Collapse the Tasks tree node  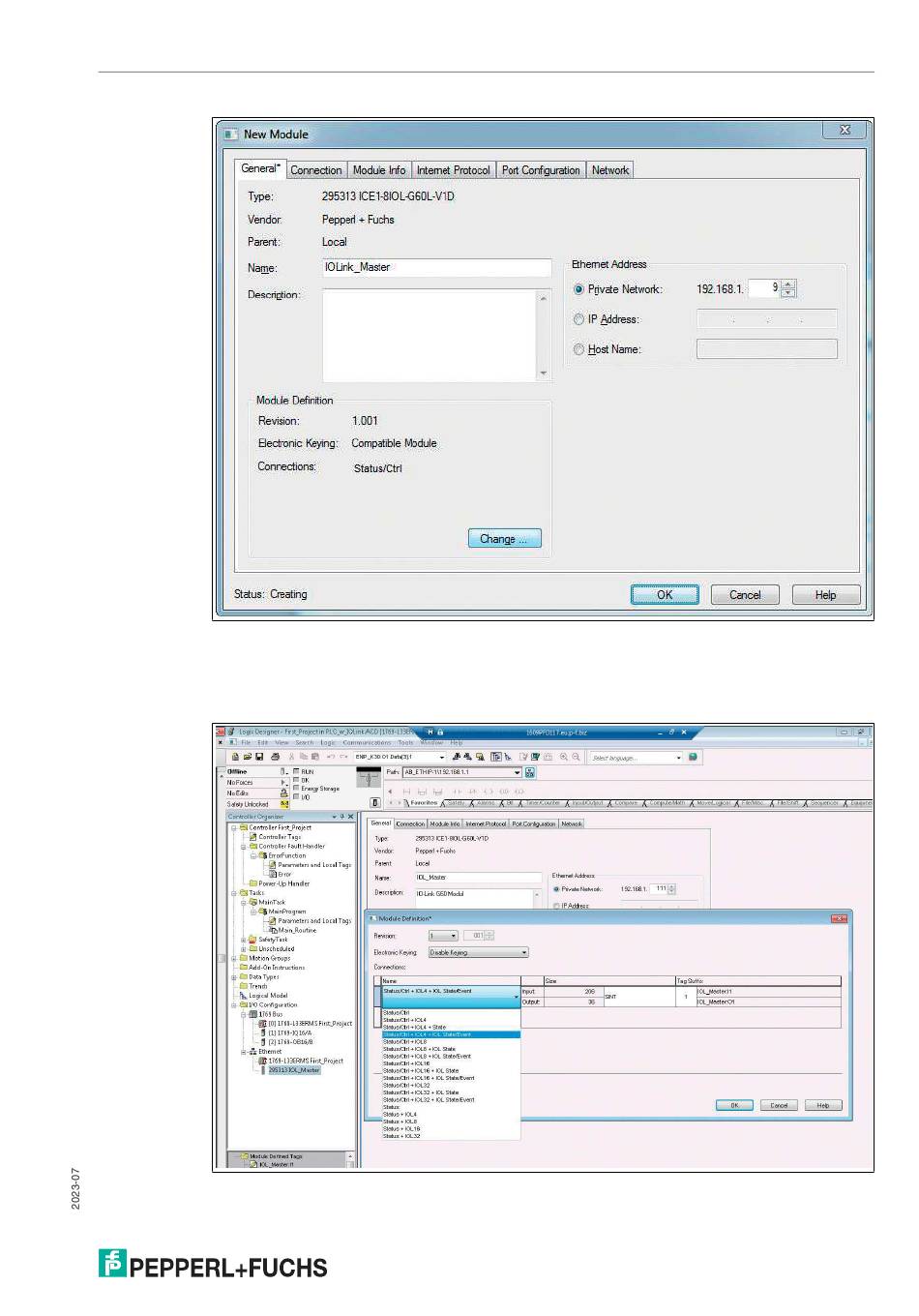pos(233,893)
